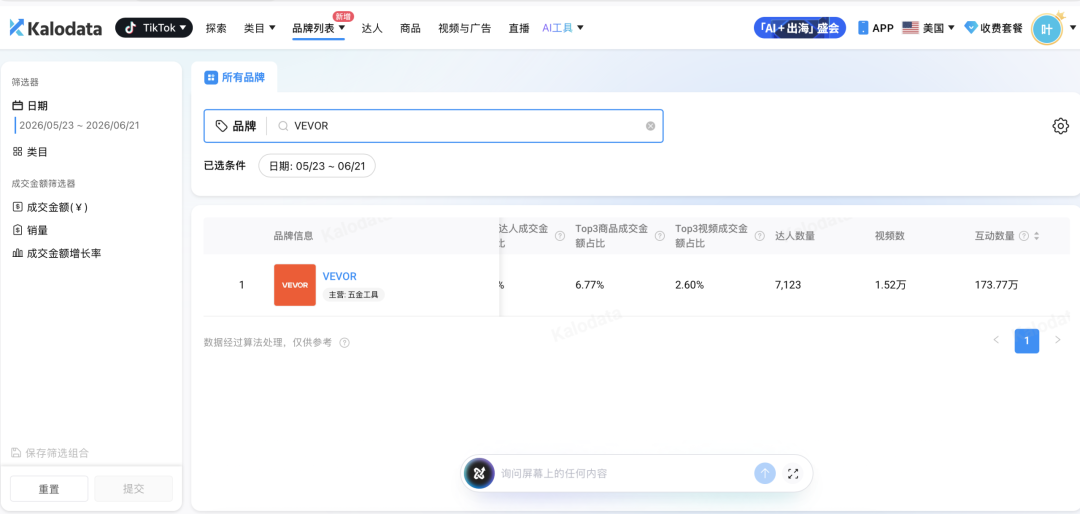Viewport: 1080px width, 514px height.
Task: Click help icon beside 互动数量 header
Action: [1024, 236]
